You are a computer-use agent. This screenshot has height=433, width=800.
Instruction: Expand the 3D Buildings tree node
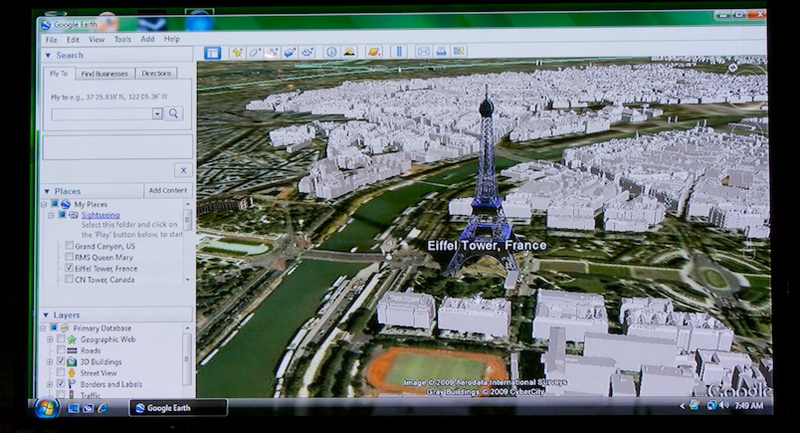coord(50,362)
